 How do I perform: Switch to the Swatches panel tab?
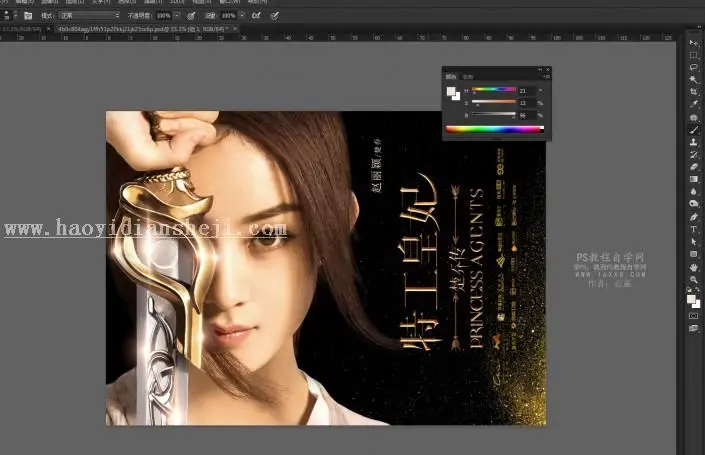(x=468, y=76)
